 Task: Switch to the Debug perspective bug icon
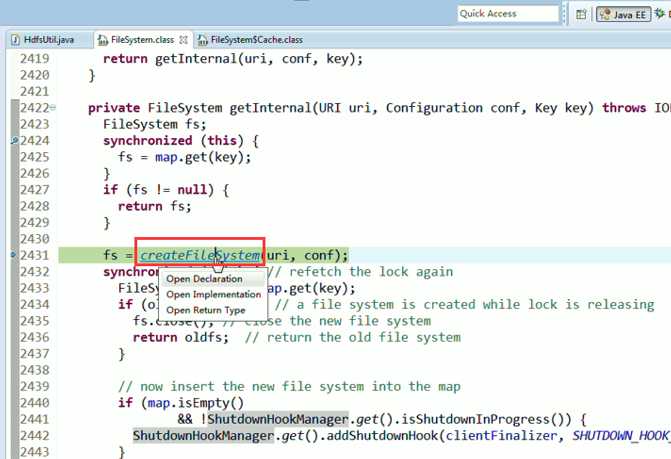pyautogui.click(x=660, y=13)
